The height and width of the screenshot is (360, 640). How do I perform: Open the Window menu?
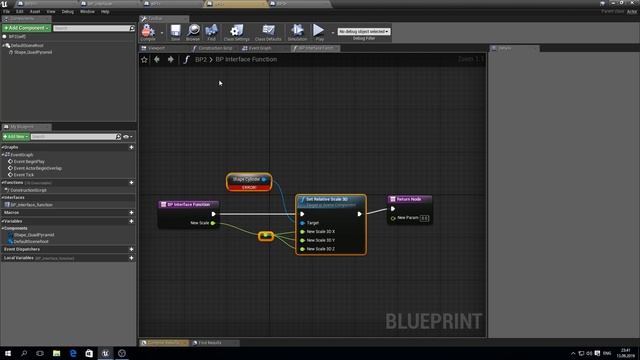coord(87,11)
